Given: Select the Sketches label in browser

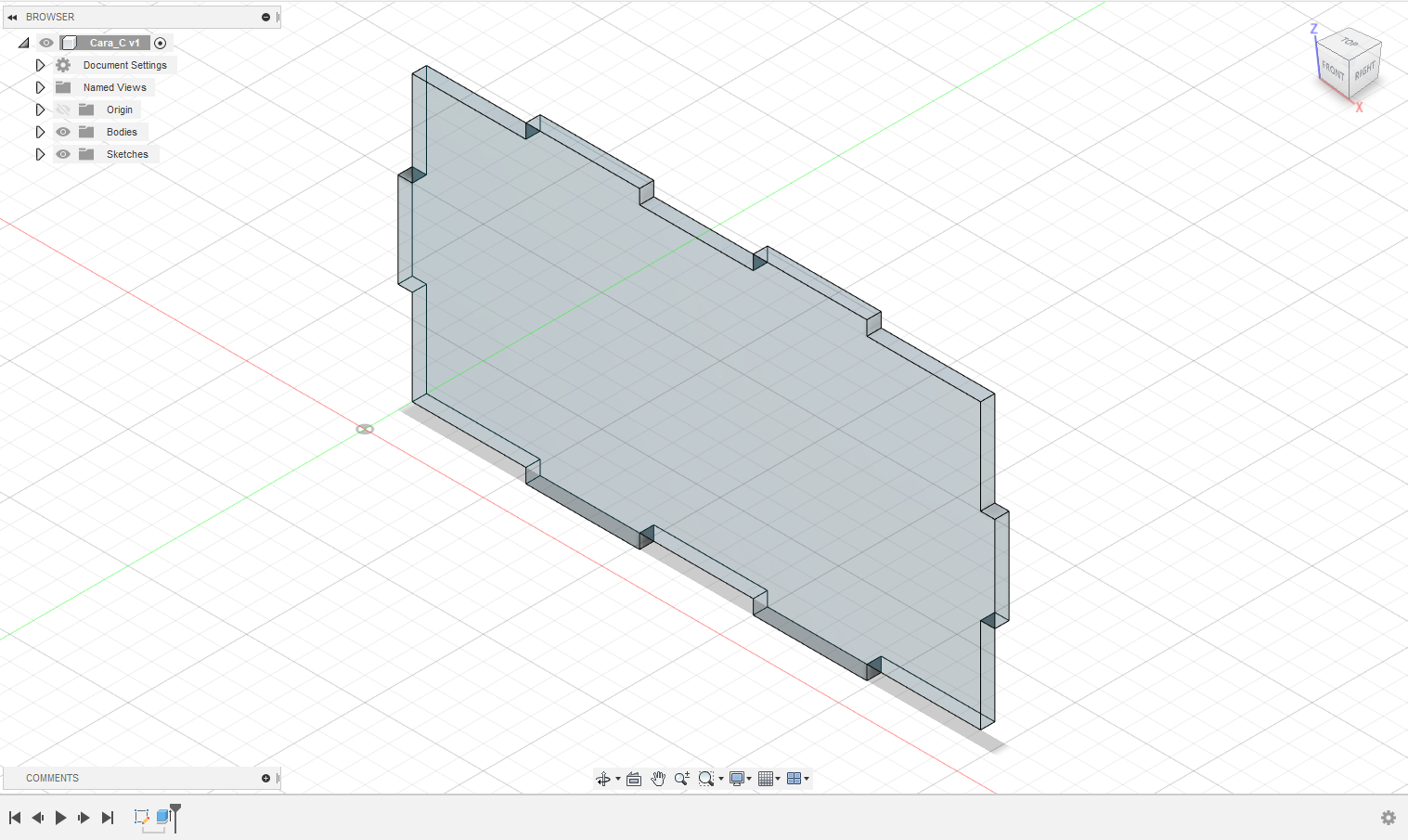Looking at the screenshot, I should point(127,154).
